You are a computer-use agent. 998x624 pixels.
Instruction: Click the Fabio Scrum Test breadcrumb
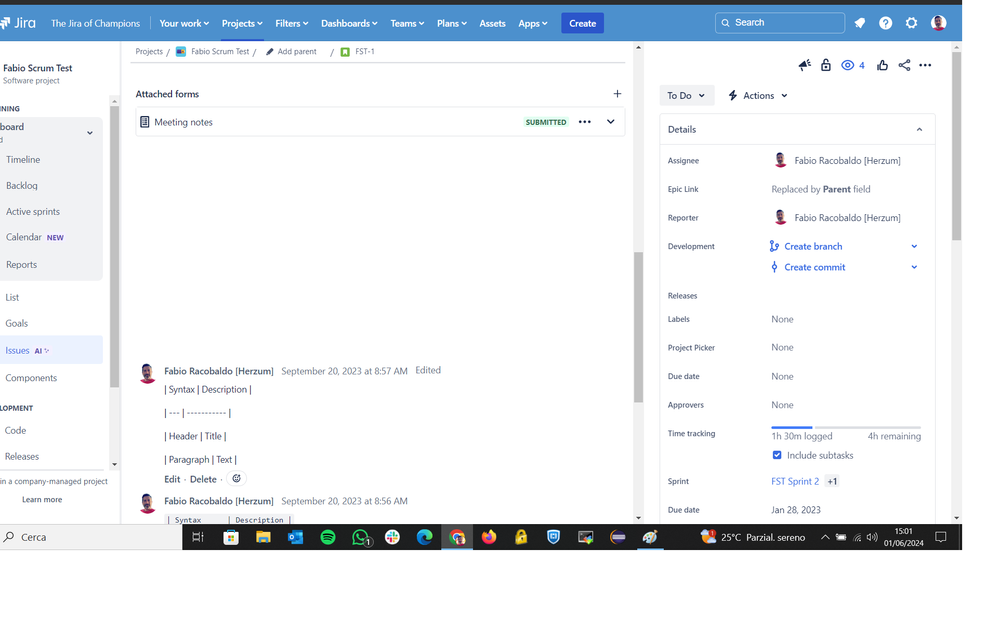point(220,52)
